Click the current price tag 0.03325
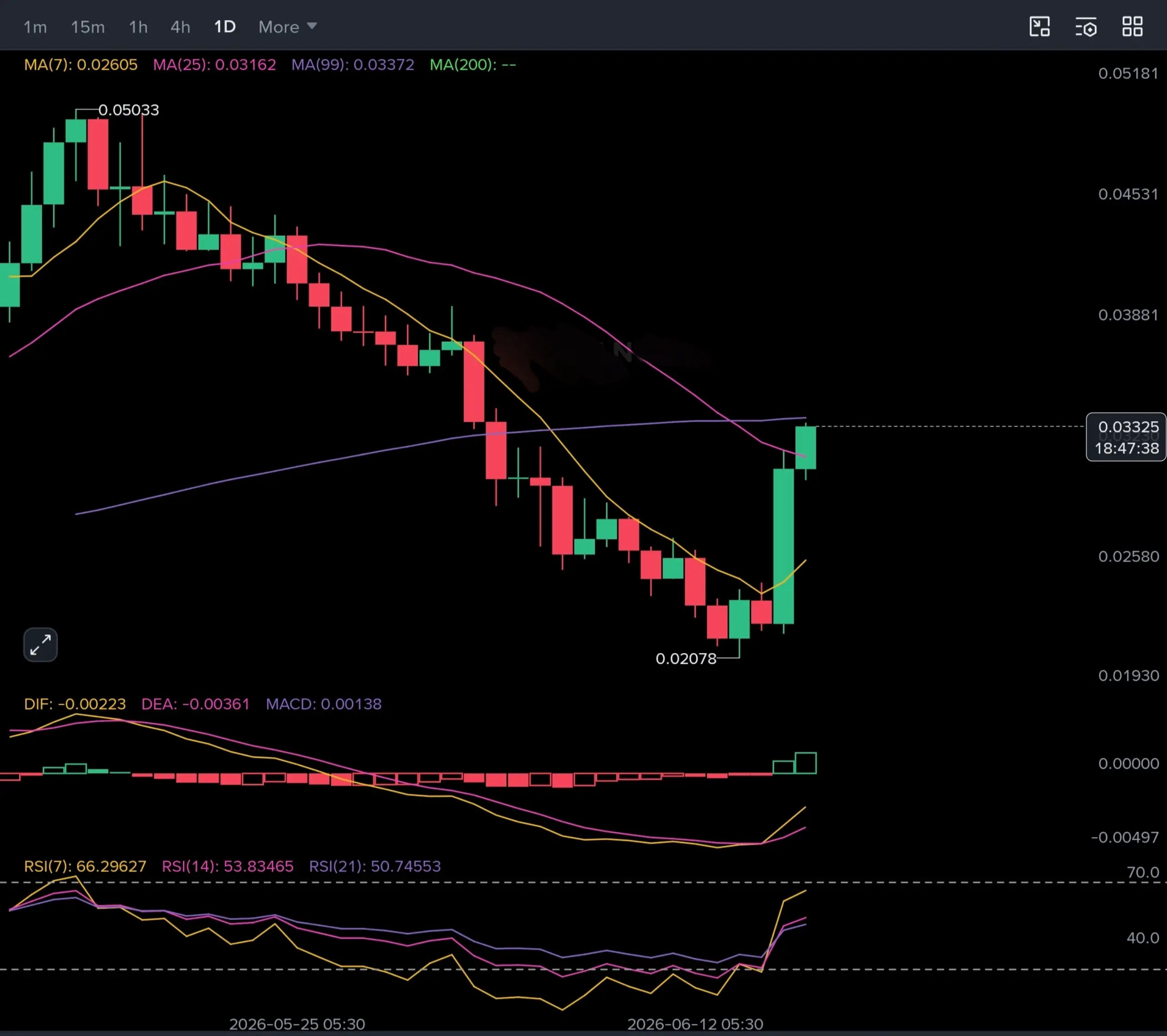Screen dimensions: 1167x1036 (1126, 437)
